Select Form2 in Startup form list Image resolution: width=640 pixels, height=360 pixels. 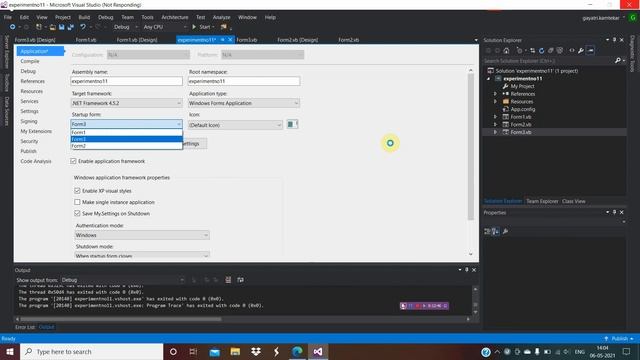(x=127, y=146)
